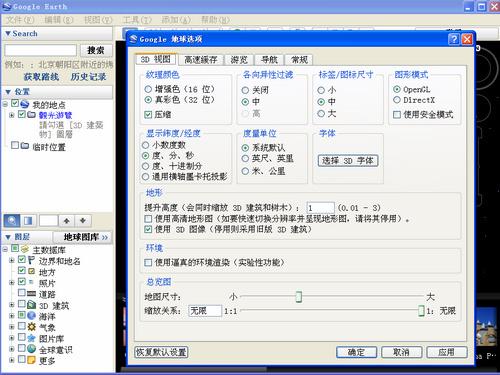The image size is (500, 375).
Task: Click the search text input box
Action: (x=41, y=50)
